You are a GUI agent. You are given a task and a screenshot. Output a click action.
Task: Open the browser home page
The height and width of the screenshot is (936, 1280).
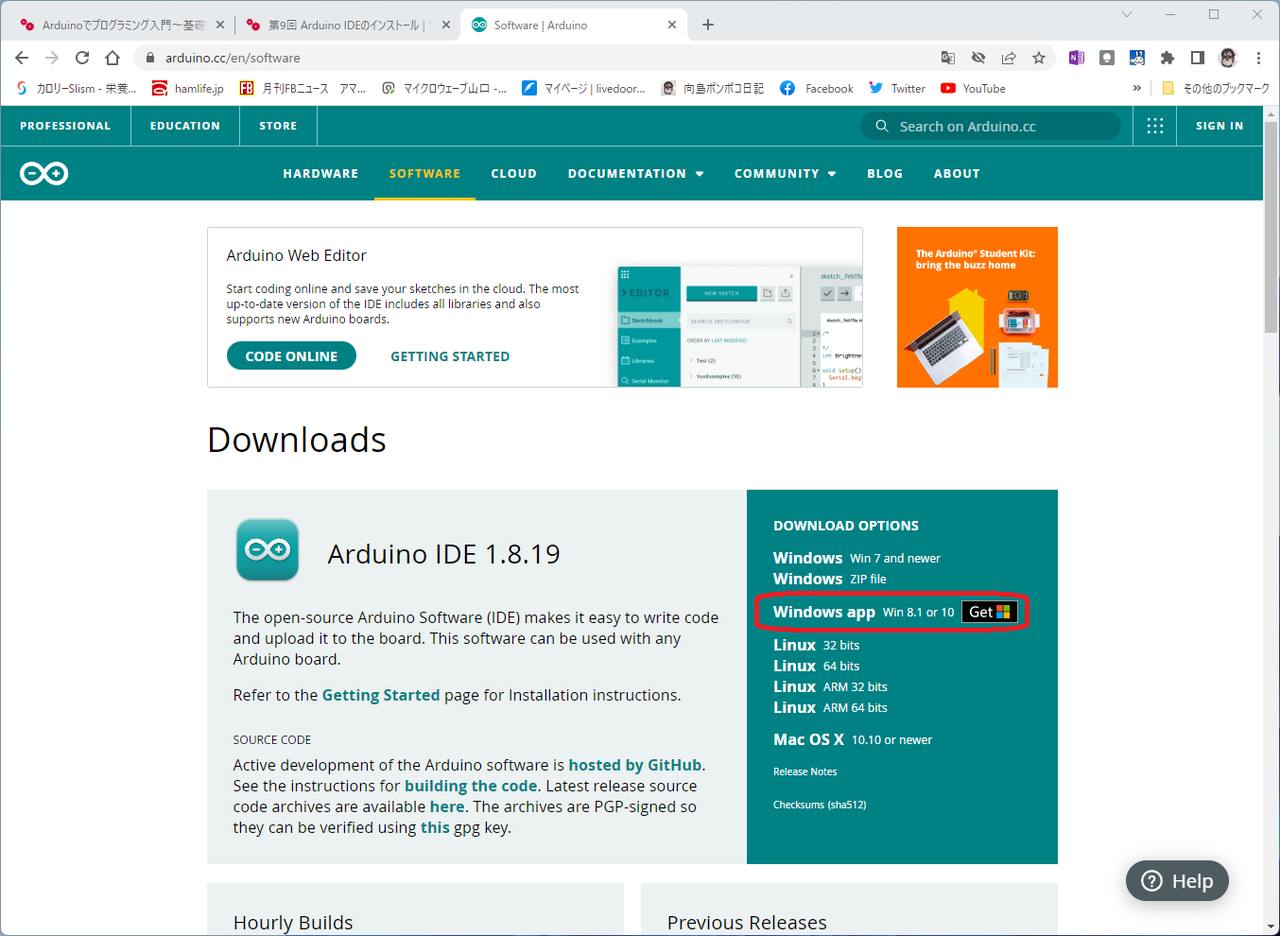point(112,58)
